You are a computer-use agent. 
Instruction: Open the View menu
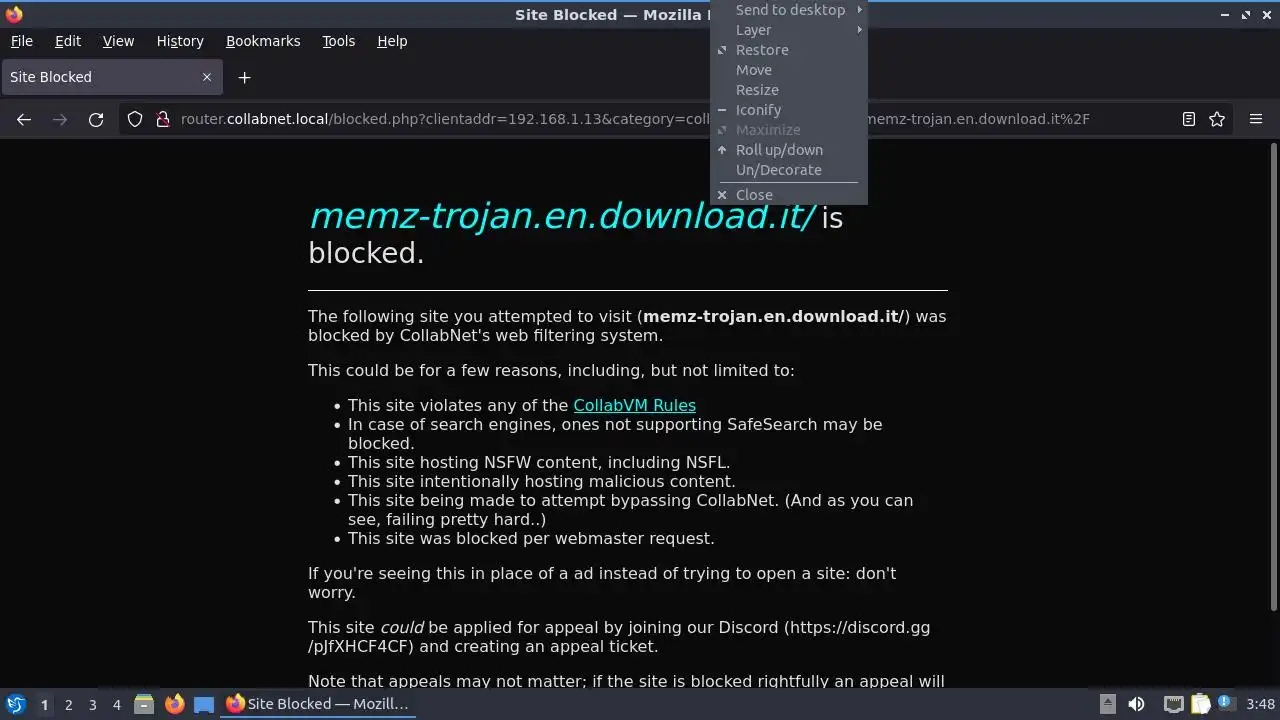(x=118, y=41)
